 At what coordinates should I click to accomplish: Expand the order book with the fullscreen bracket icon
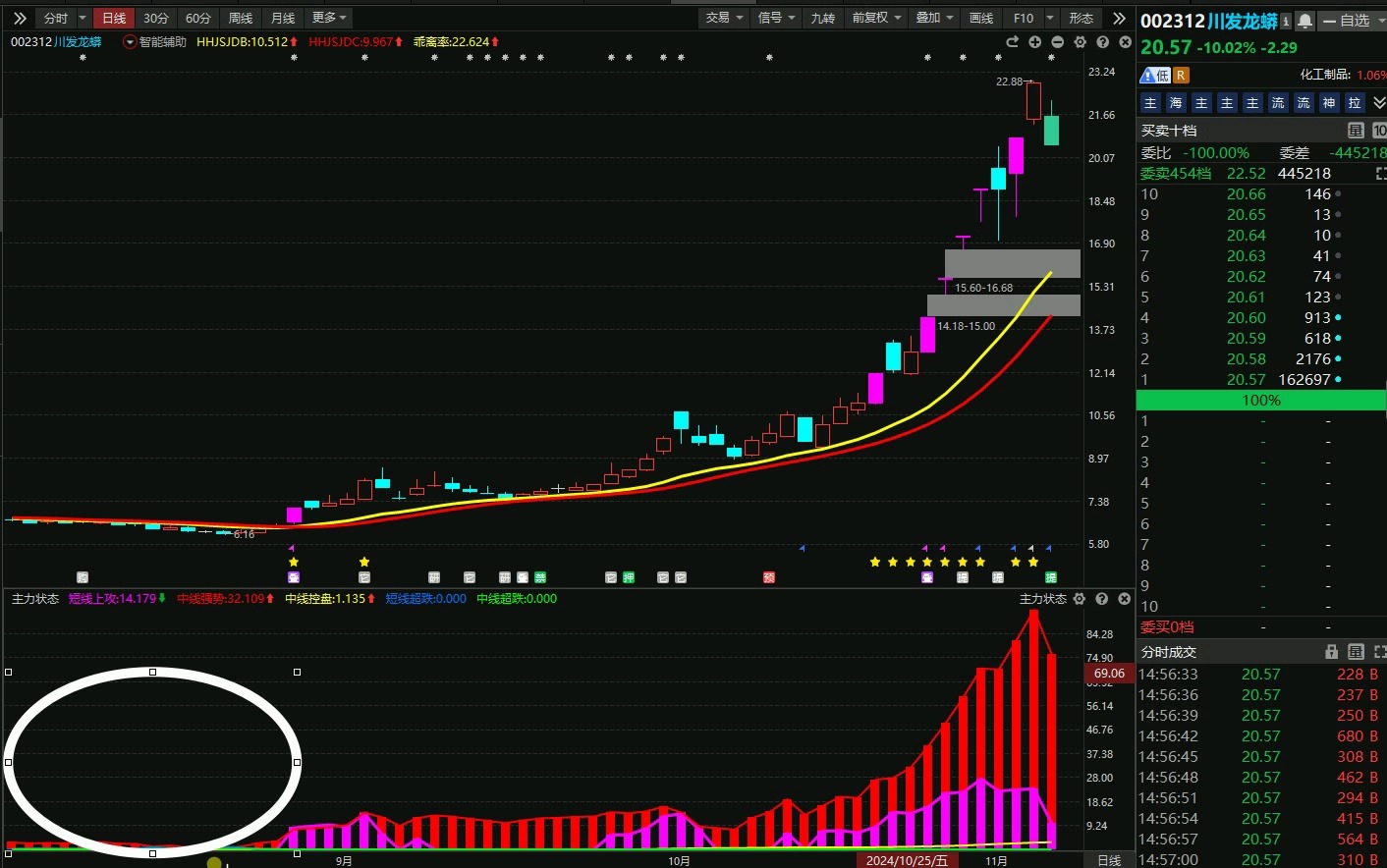tap(1380, 174)
